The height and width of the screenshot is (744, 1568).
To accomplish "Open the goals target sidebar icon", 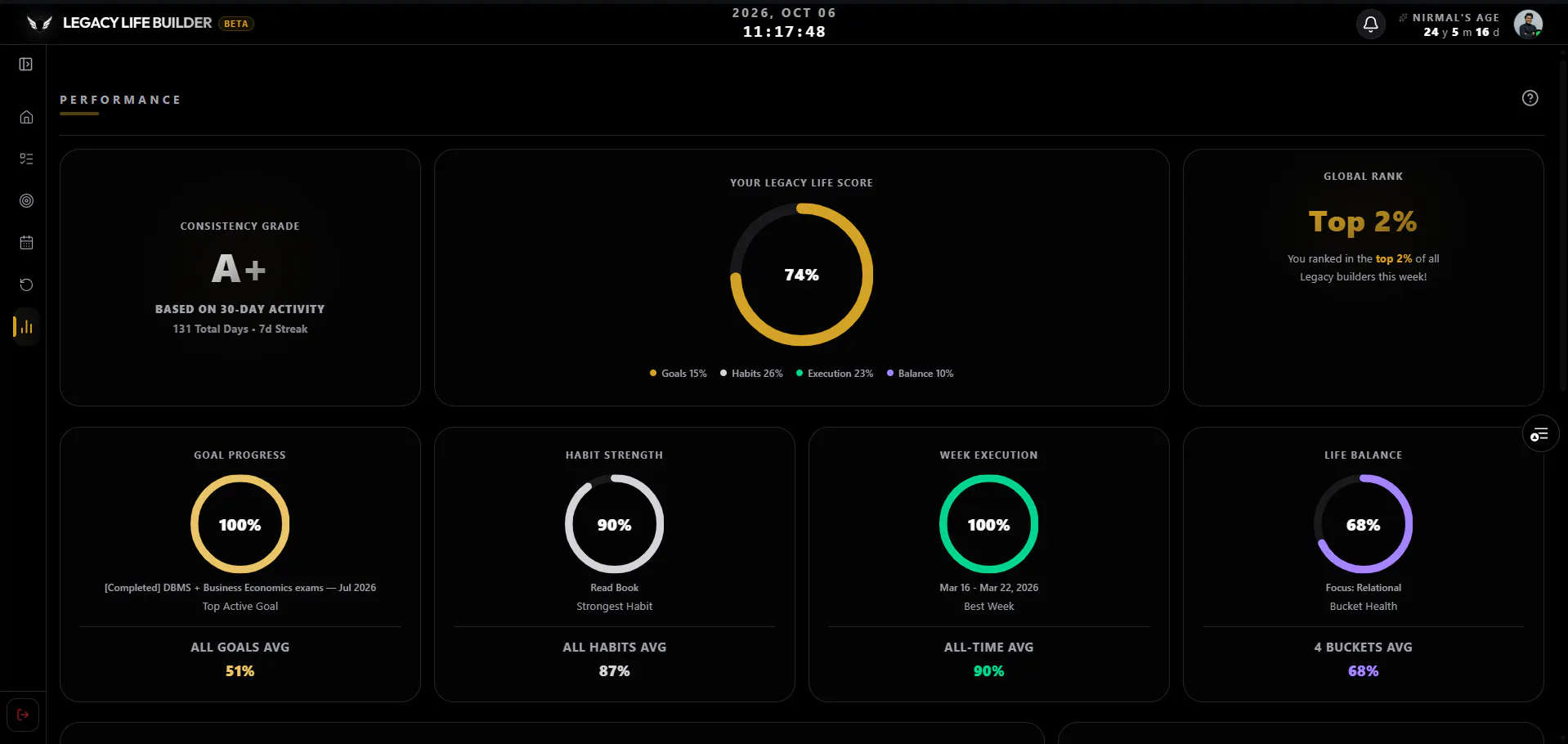I will coord(26,200).
